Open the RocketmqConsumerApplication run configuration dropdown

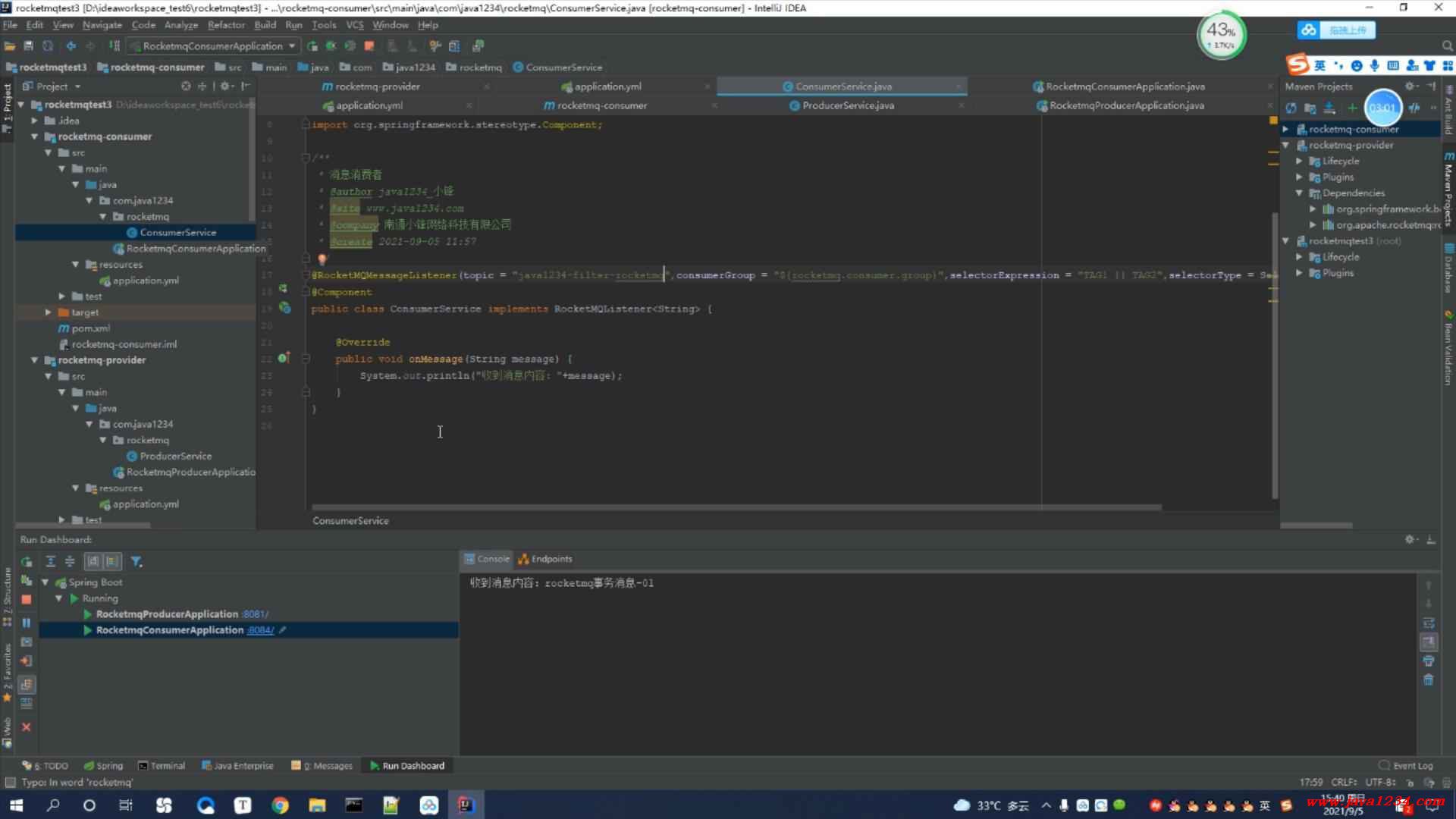(214, 46)
